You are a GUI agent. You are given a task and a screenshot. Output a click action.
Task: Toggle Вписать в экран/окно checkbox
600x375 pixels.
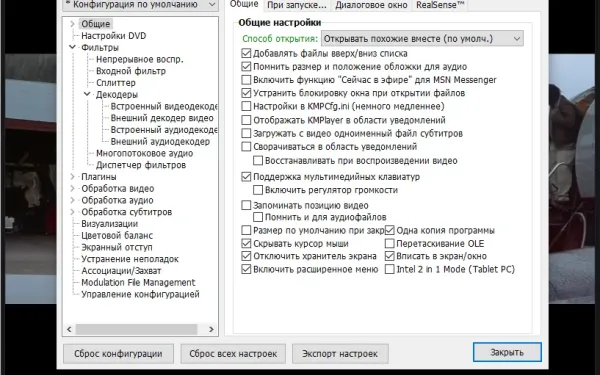tap(390, 256)
